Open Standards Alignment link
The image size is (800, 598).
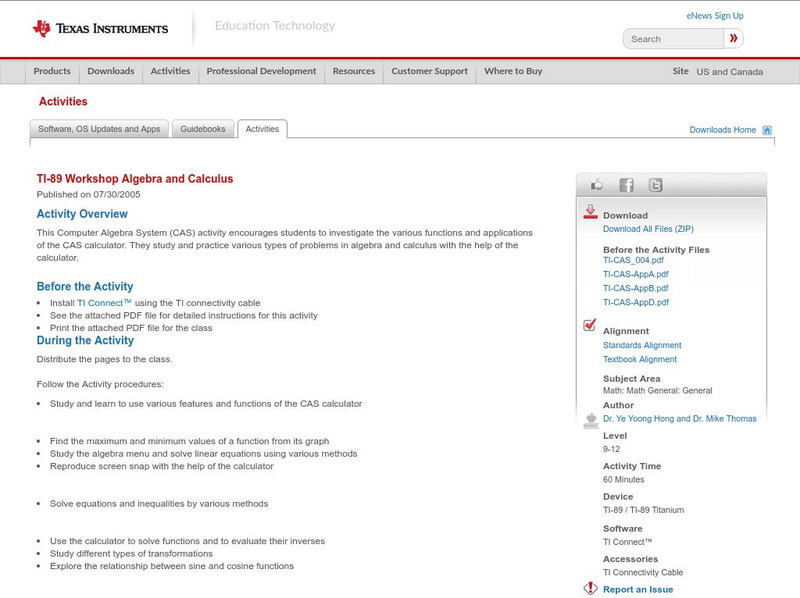642,345
